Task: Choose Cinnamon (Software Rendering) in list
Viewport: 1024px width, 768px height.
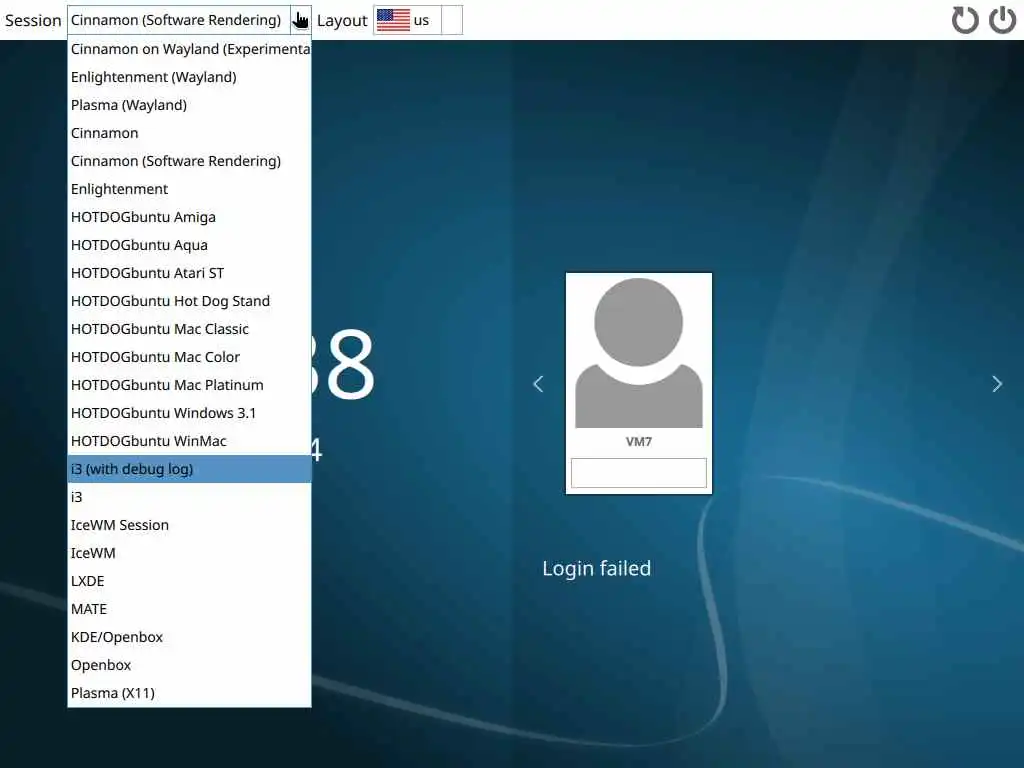Action: pos(189,161)
